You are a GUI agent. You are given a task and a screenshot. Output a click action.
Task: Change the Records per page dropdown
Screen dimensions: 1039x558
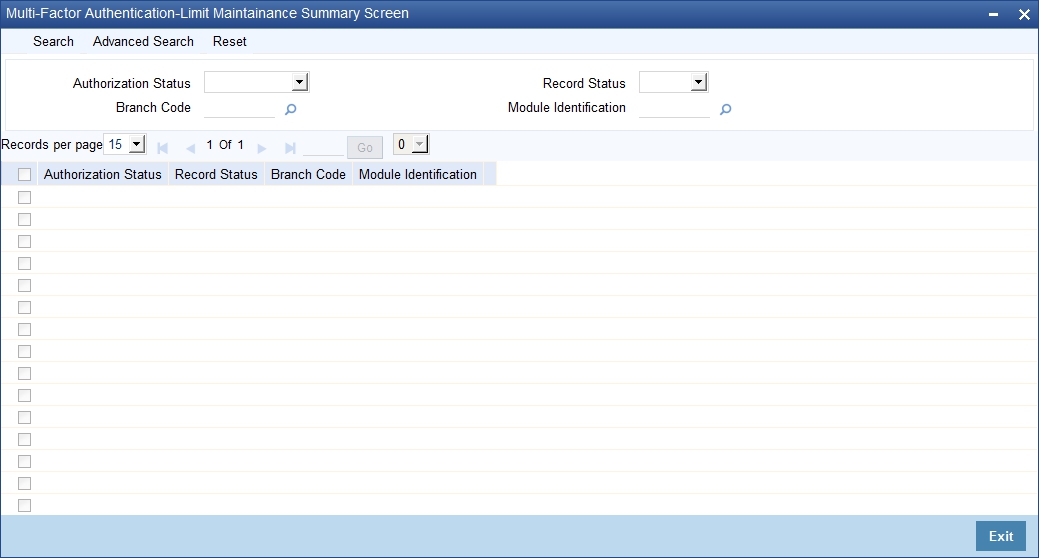(x=125, y=144)
